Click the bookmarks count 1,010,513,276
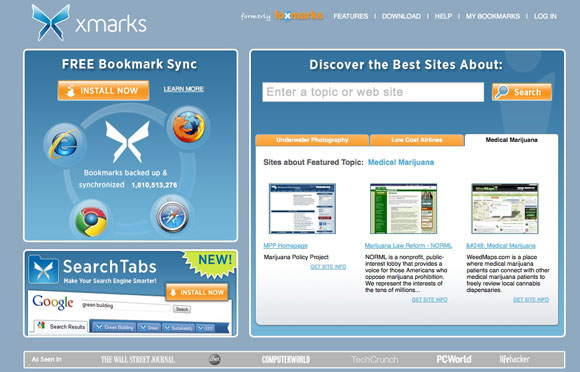 click(x=154, y=185)
